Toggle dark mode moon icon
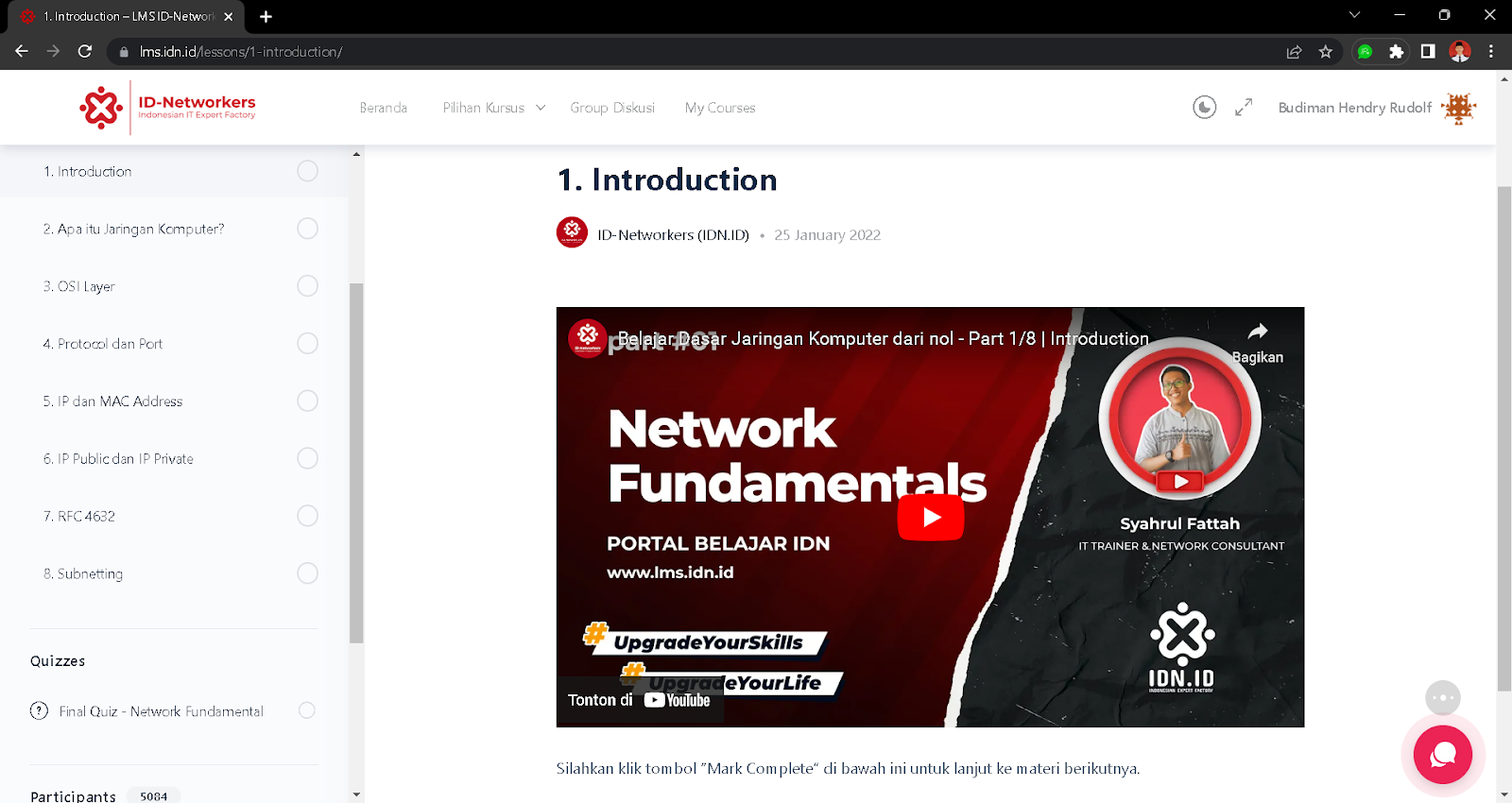1512x803 pixels. [1204, 108]
